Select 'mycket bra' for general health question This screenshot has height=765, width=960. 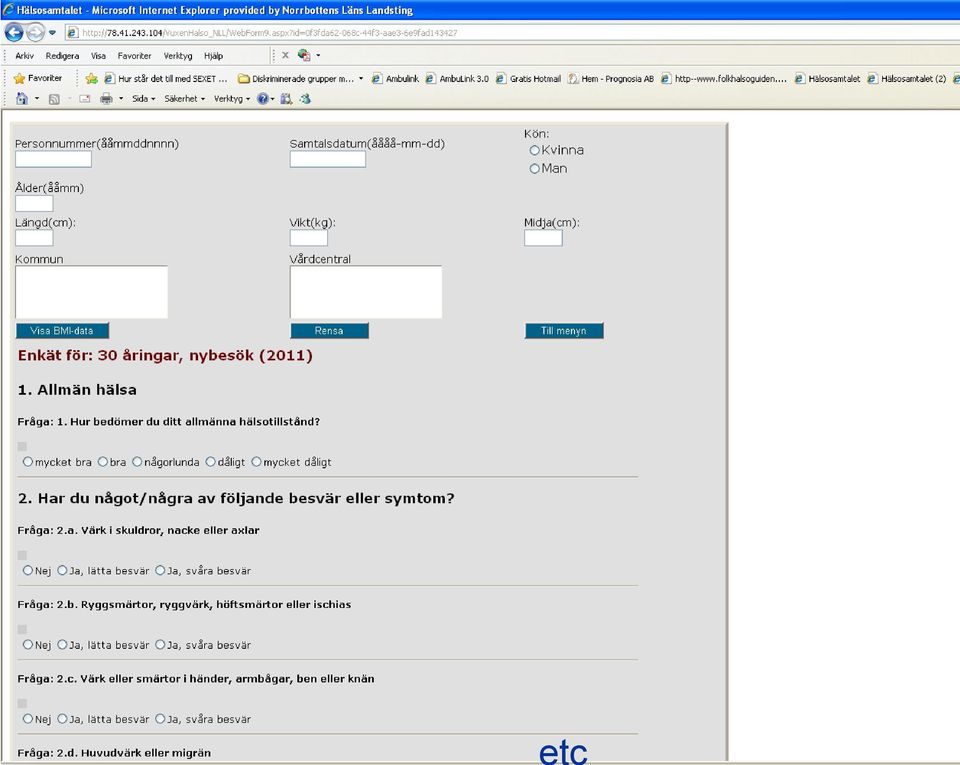click(28, 462)
